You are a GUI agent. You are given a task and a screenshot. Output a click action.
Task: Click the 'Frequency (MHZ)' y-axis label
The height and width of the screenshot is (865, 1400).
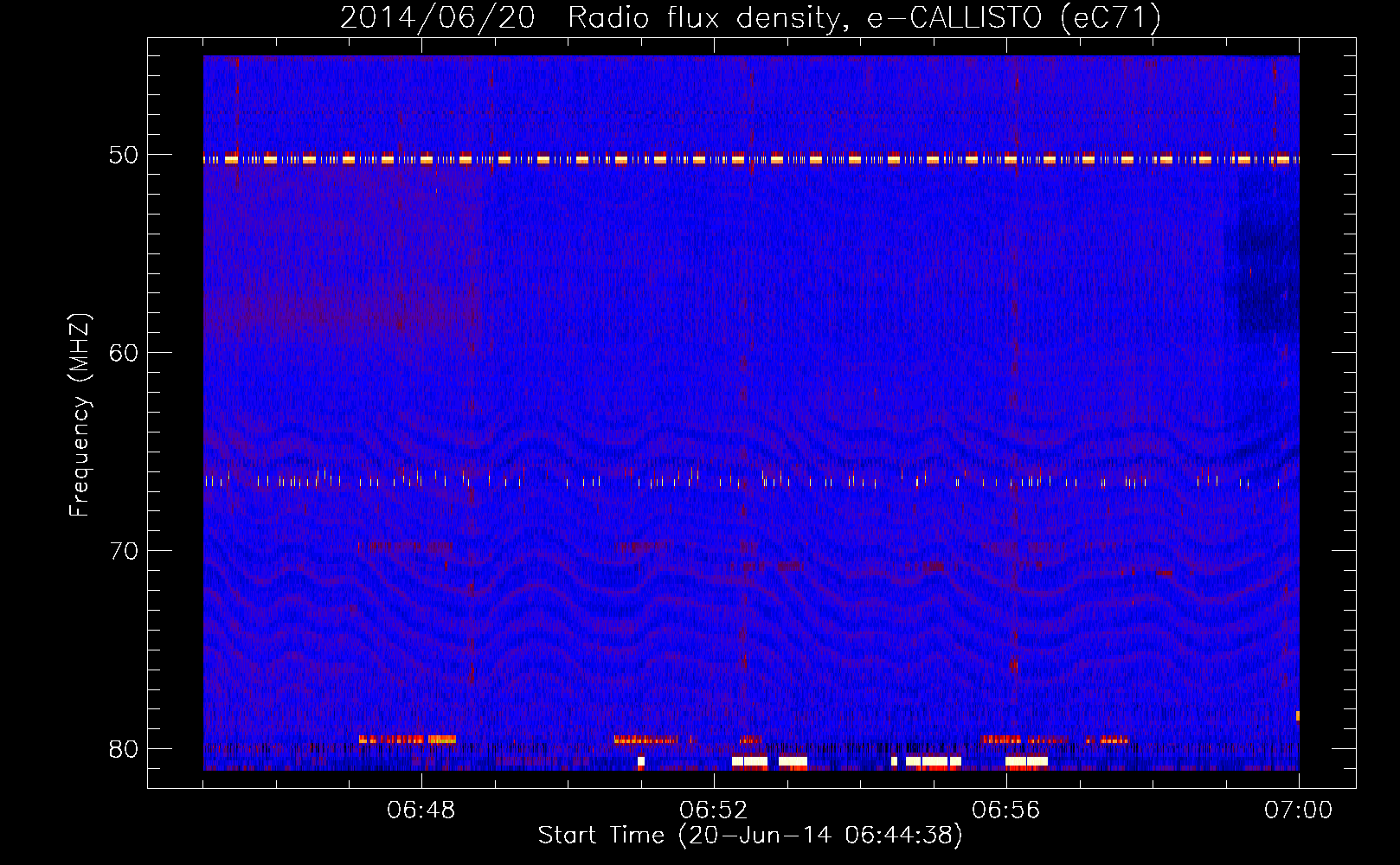[80, 415]
